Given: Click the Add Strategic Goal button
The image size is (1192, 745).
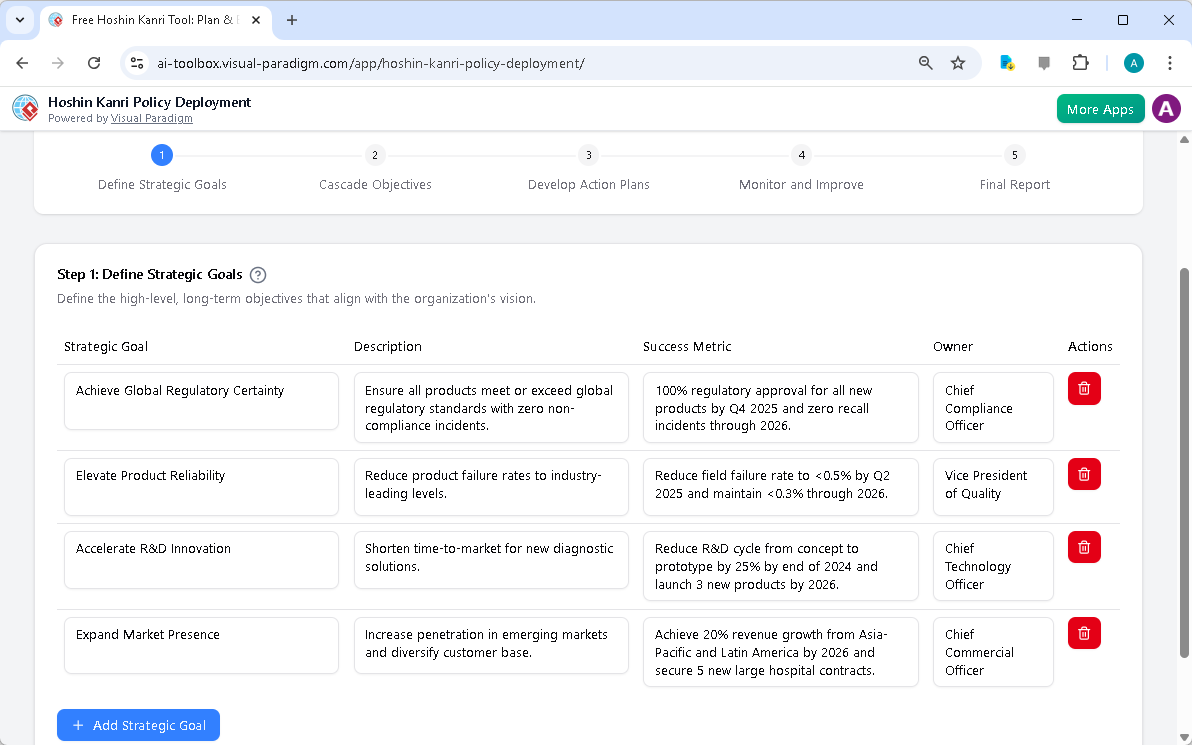Looking at the screenshot, I should (x=138, y=725).
